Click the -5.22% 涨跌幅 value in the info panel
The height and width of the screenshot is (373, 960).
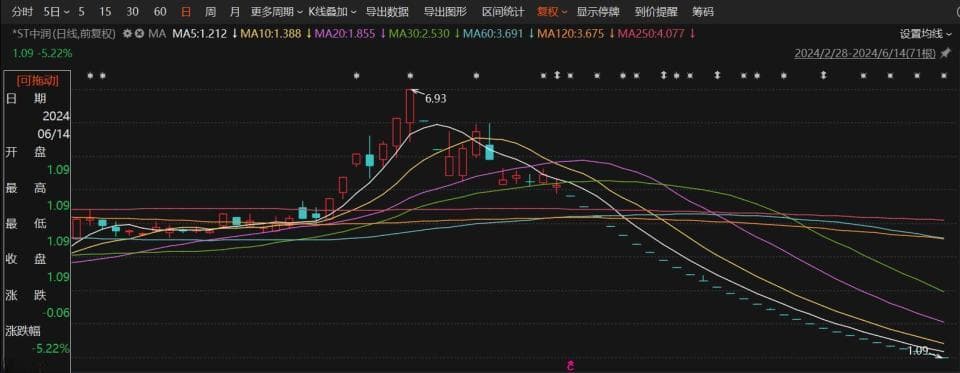[52, 349]
